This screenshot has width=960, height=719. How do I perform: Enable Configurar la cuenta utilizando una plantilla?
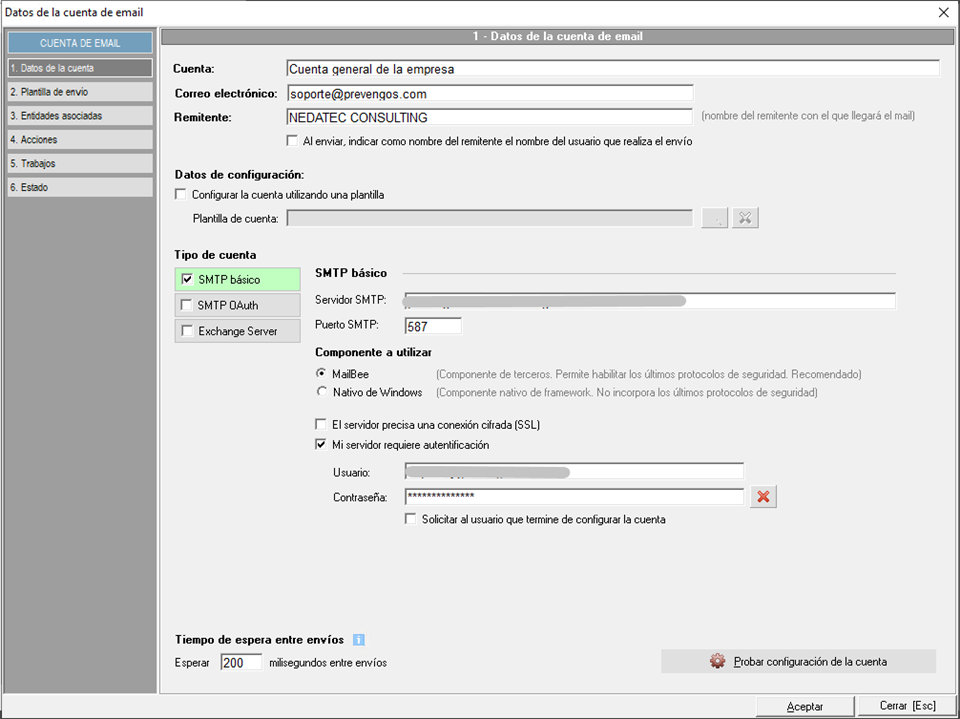tap(181, 195)
